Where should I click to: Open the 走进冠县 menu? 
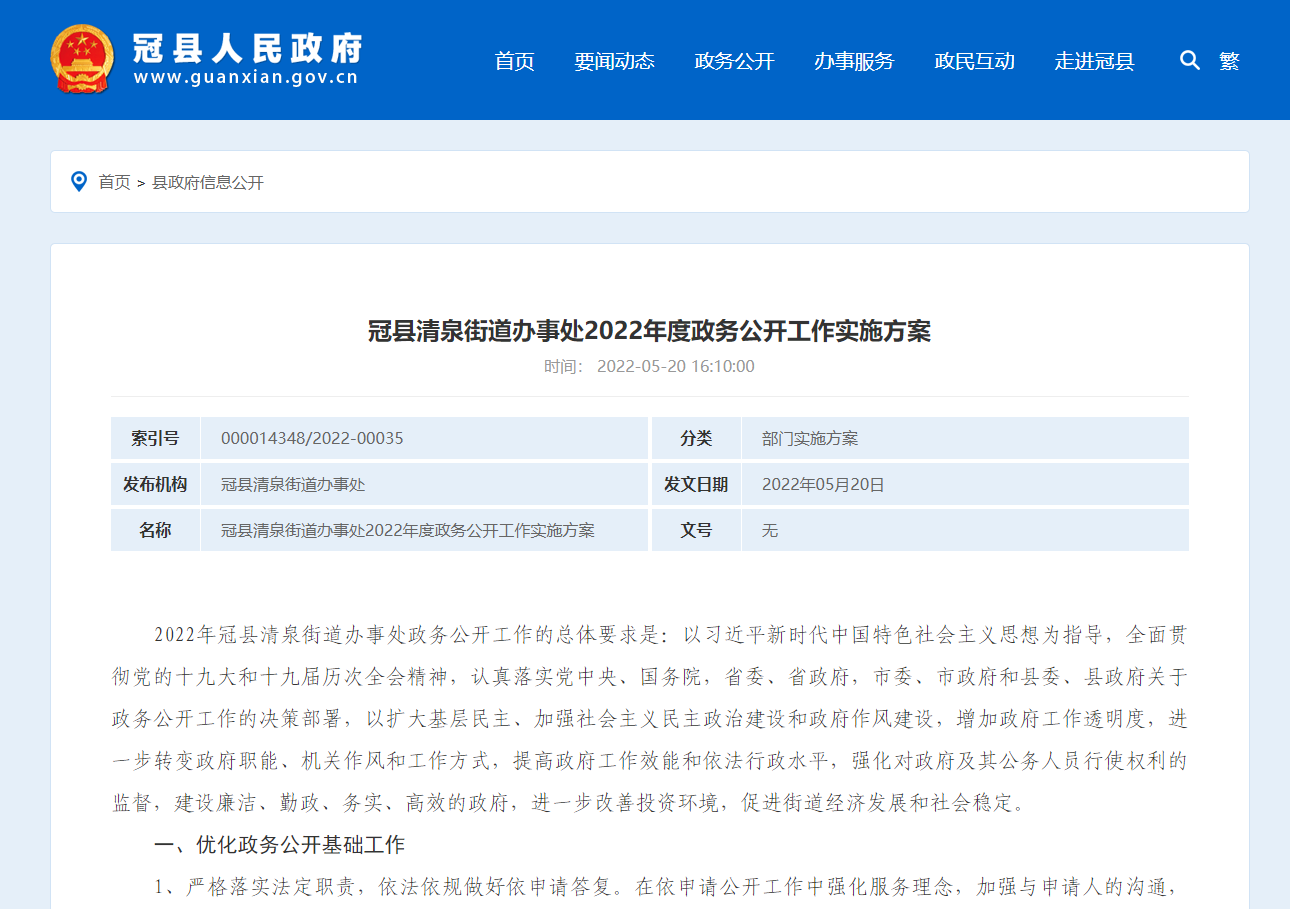[x=1094, y=61]
